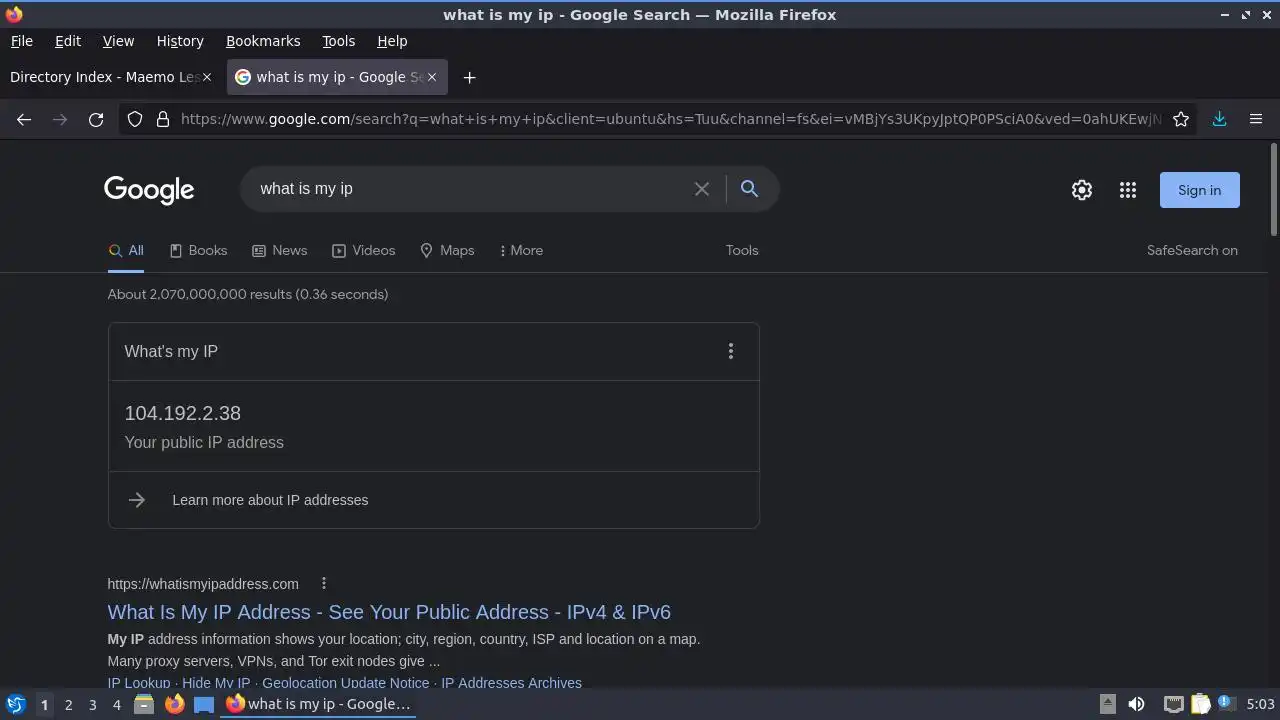Open the Hide My IP sitelink
The image size is (1280, 720).
tap(216, 683)
